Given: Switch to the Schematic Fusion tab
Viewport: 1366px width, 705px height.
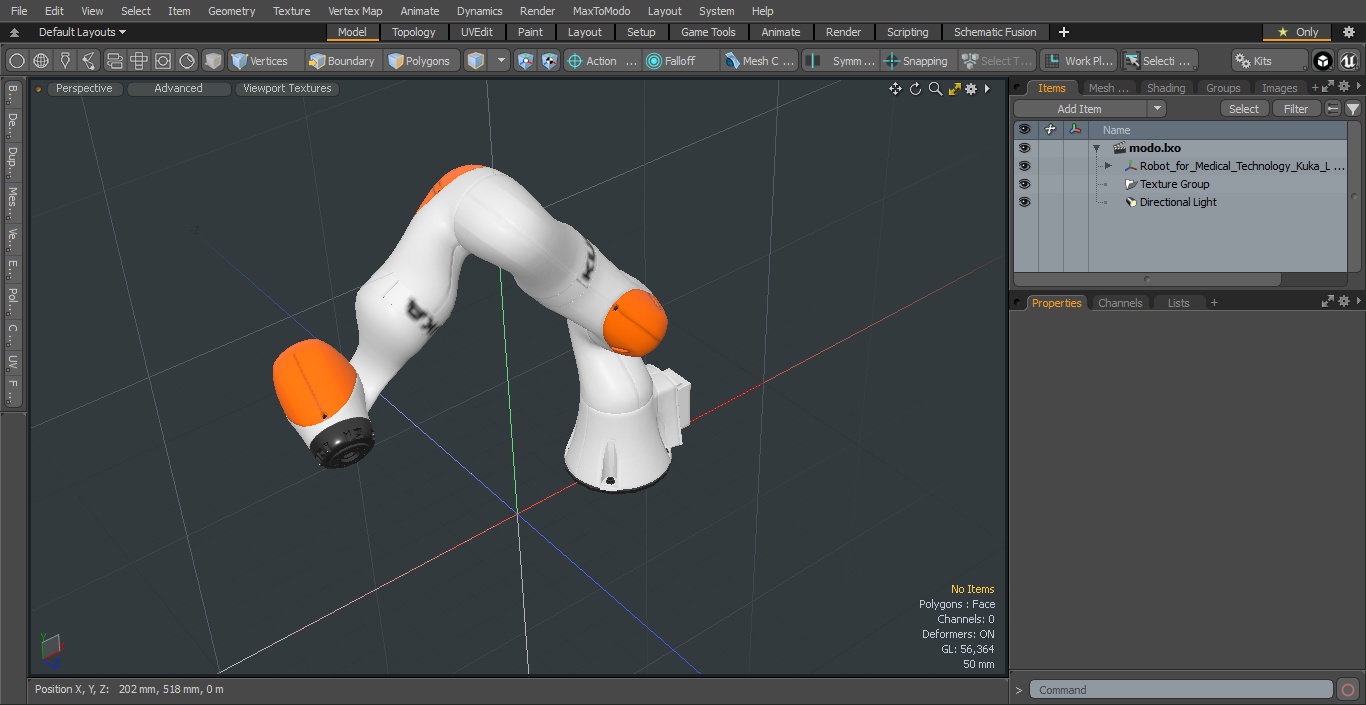Looking at the screenshot, I should point(995,32).
